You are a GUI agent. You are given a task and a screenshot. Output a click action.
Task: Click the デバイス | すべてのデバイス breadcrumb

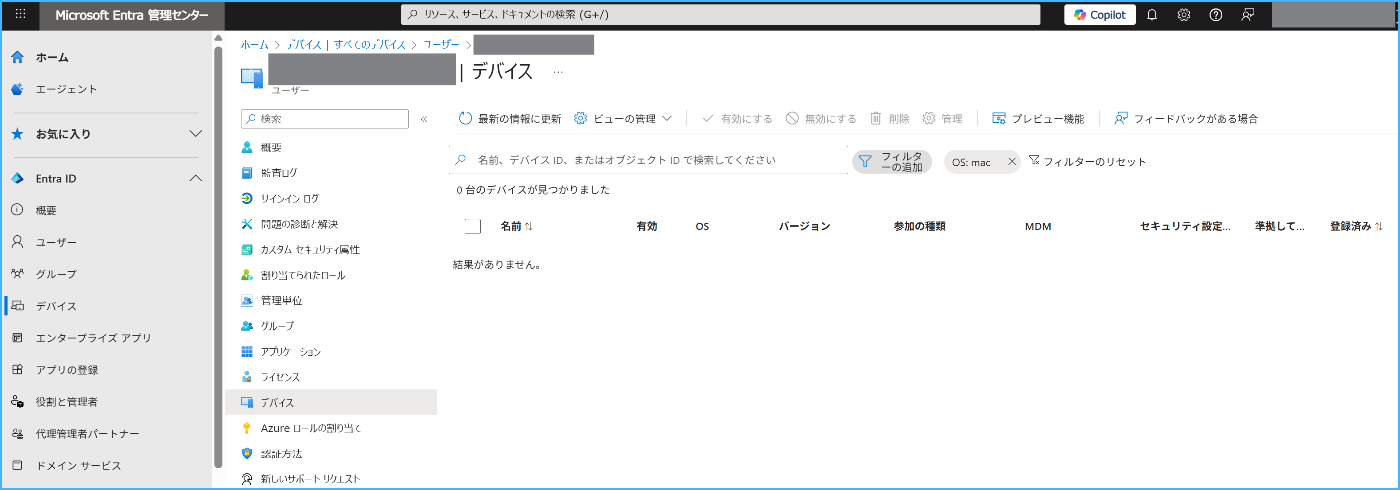[x=346, y=45]
